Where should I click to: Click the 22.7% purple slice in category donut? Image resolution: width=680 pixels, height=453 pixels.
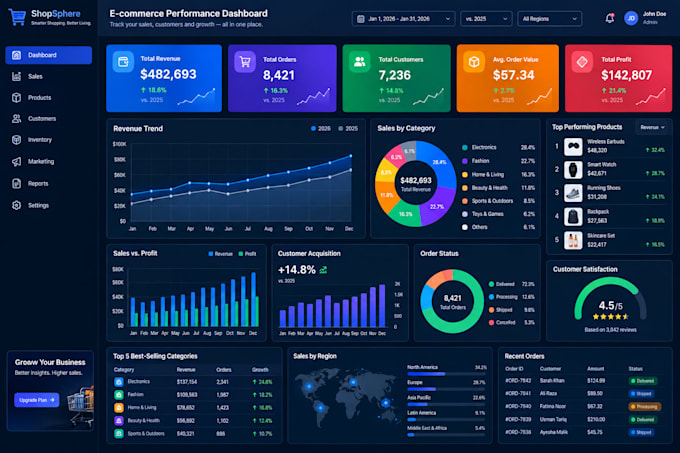click(x=436, y=206)
